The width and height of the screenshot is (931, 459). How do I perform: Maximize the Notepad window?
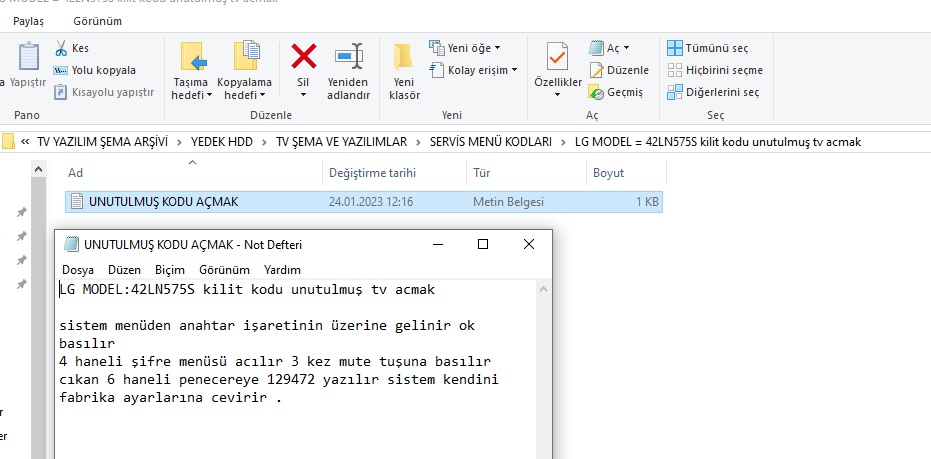coord(483,244)
